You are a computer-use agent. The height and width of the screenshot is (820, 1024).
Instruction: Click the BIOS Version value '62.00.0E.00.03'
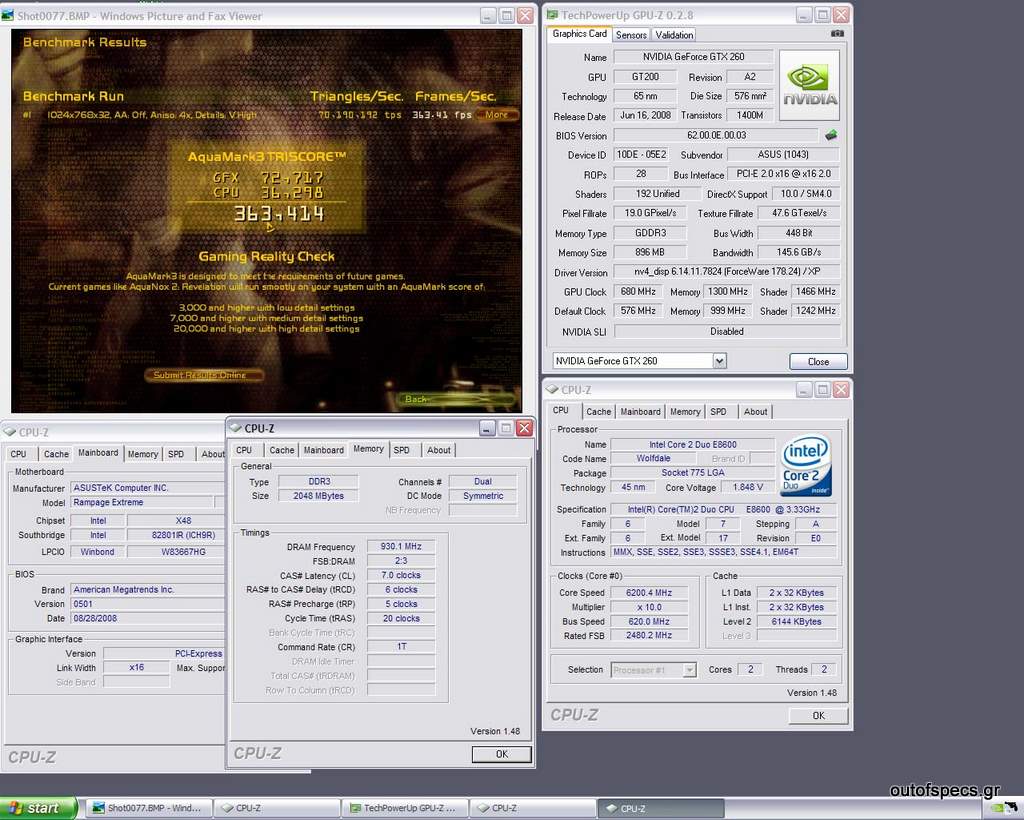716,135
